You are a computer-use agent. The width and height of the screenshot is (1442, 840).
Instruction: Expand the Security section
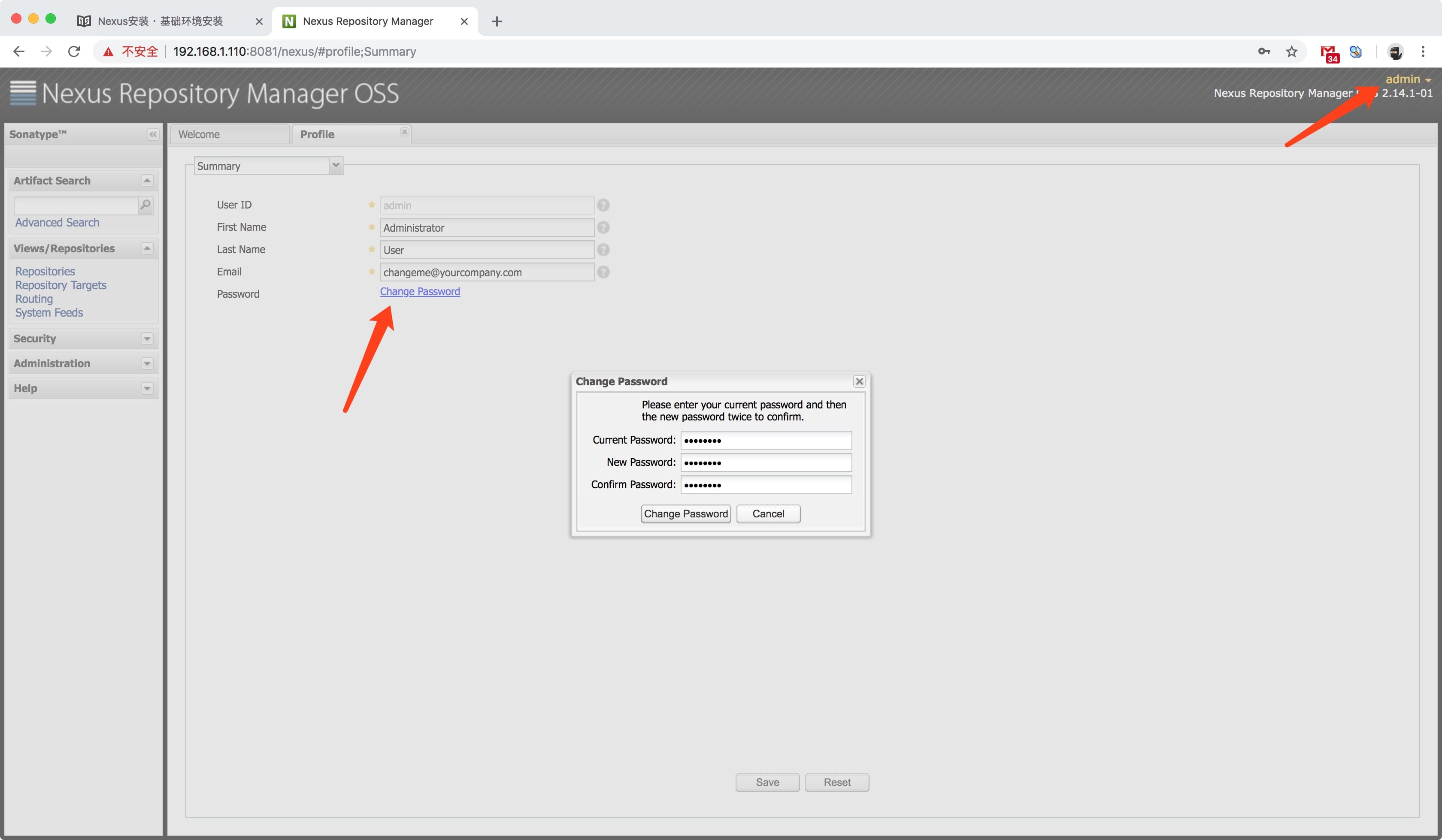coord(147,339)
